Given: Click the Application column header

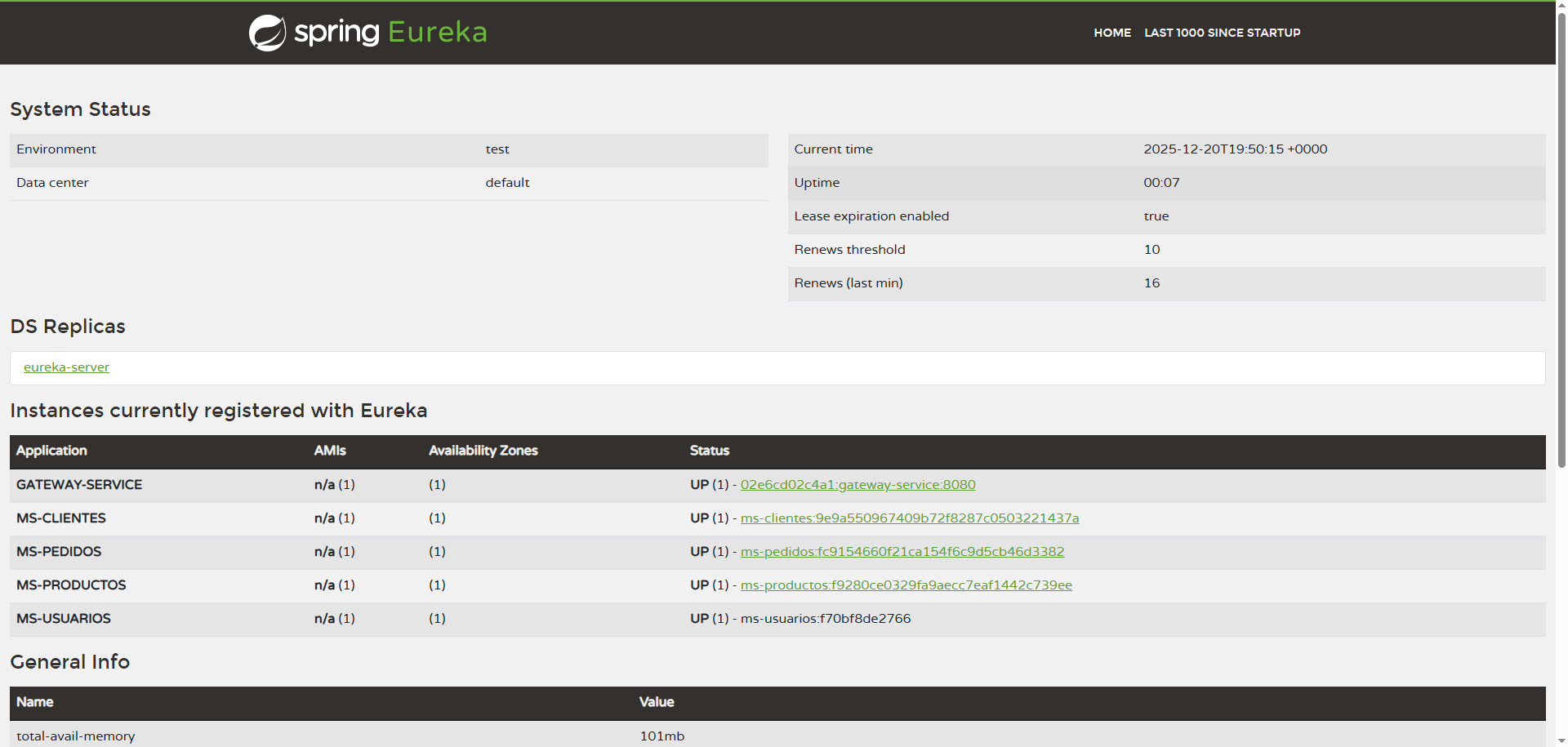Looking at the screenshot, I should tap(51, 451).
